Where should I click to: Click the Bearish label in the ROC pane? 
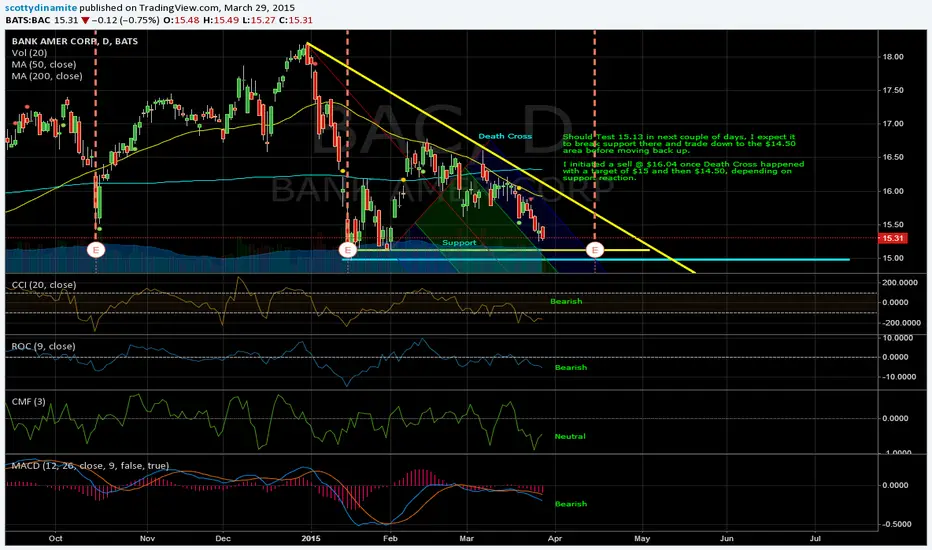pos(571,367)
